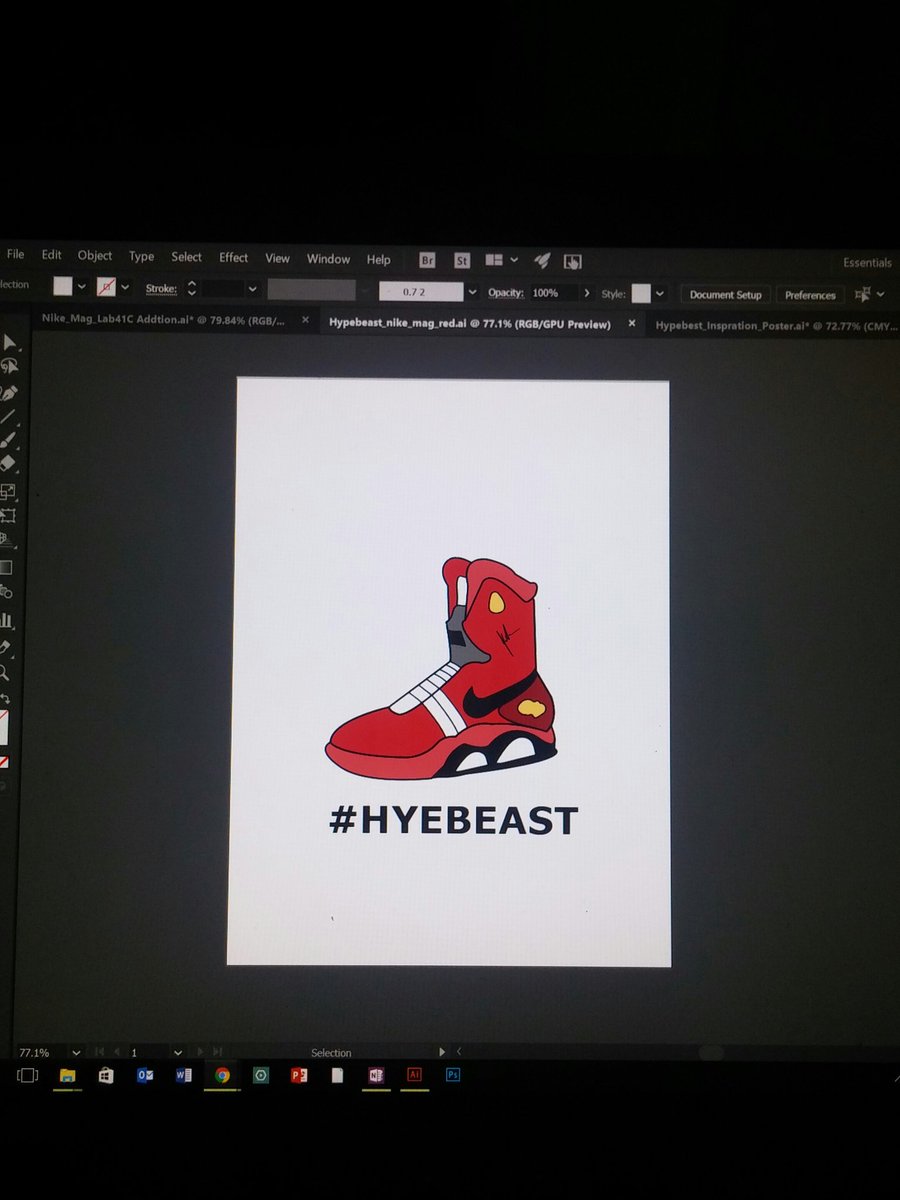Viewport: 900px width, 1200px height.
Task: Click the Stroke panel link
Action: (x=161, y=289)
